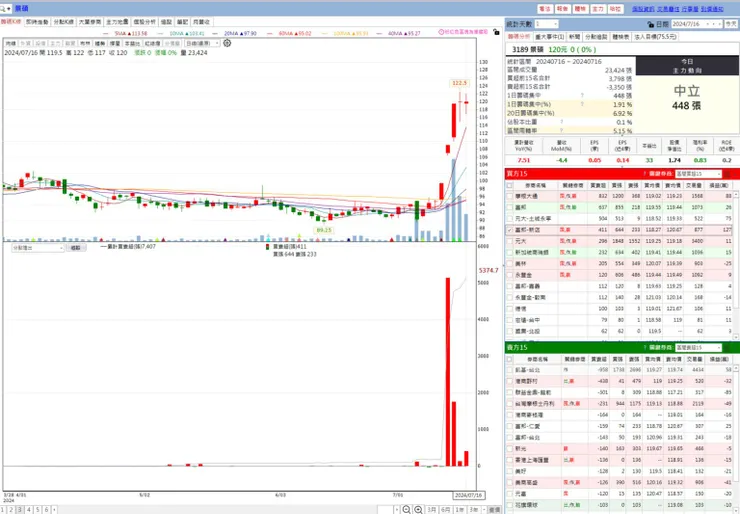This screenshot has height=514, width=740.
Task: Click the help question mark in 買方15 header
Action: coord(644,174)
